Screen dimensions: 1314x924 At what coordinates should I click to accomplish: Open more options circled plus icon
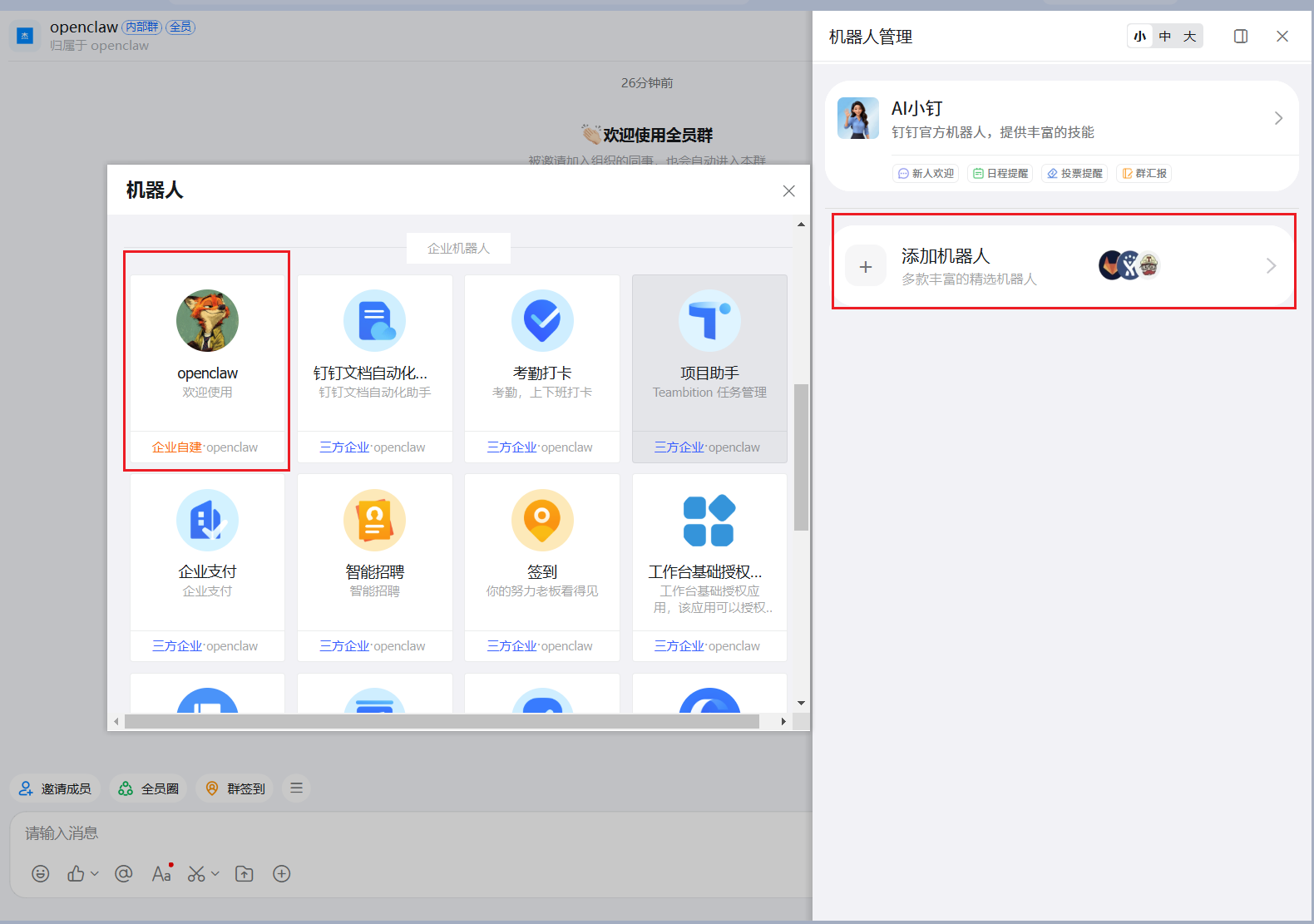click(x=282, y=873)
